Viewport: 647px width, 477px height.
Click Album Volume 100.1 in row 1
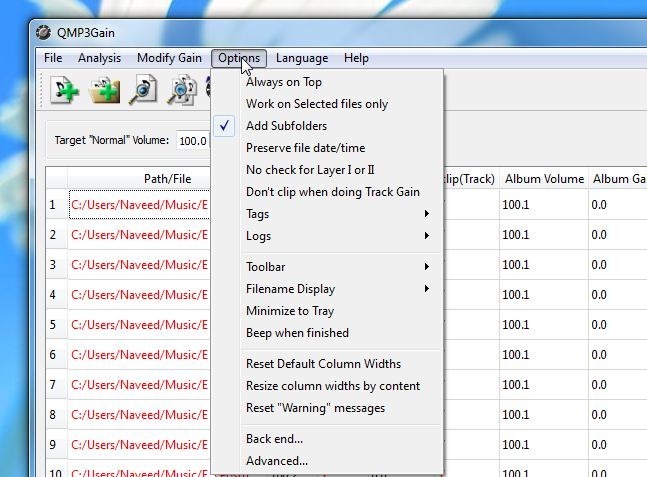pos(544,205)
